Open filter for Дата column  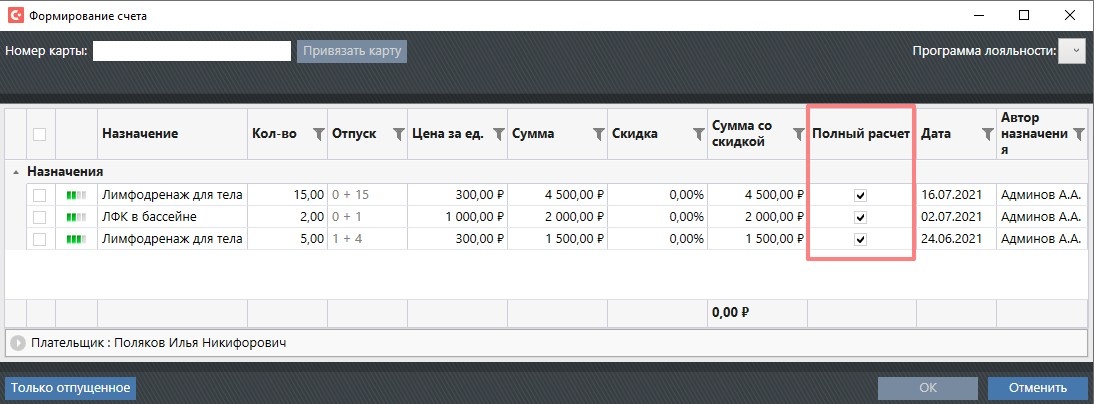(987, 134)
